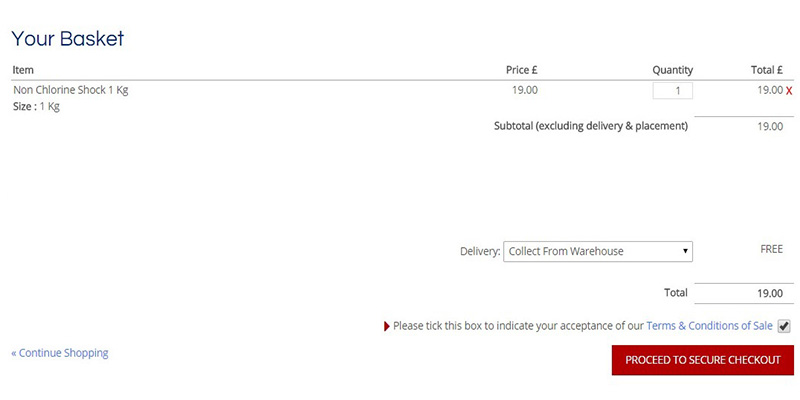Remove item using the red X
The height and width of the screenshot is (400, 800).
789,91
